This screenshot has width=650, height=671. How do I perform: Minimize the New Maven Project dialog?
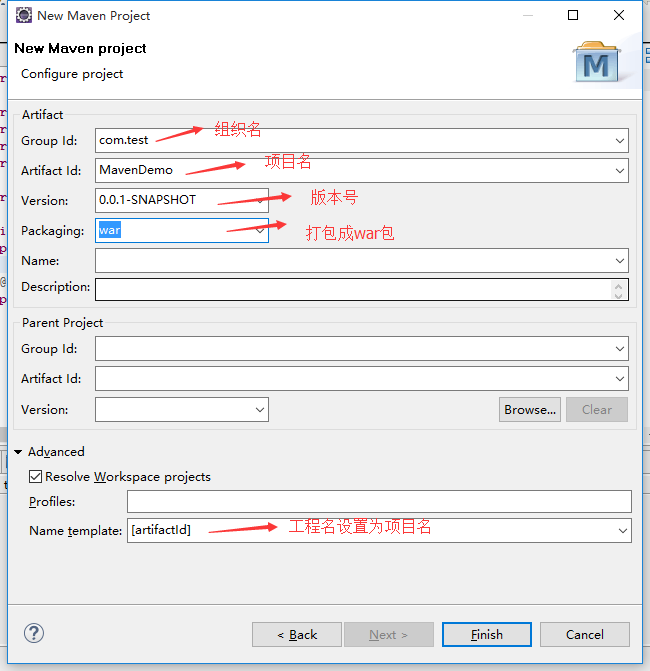[527, 16]
